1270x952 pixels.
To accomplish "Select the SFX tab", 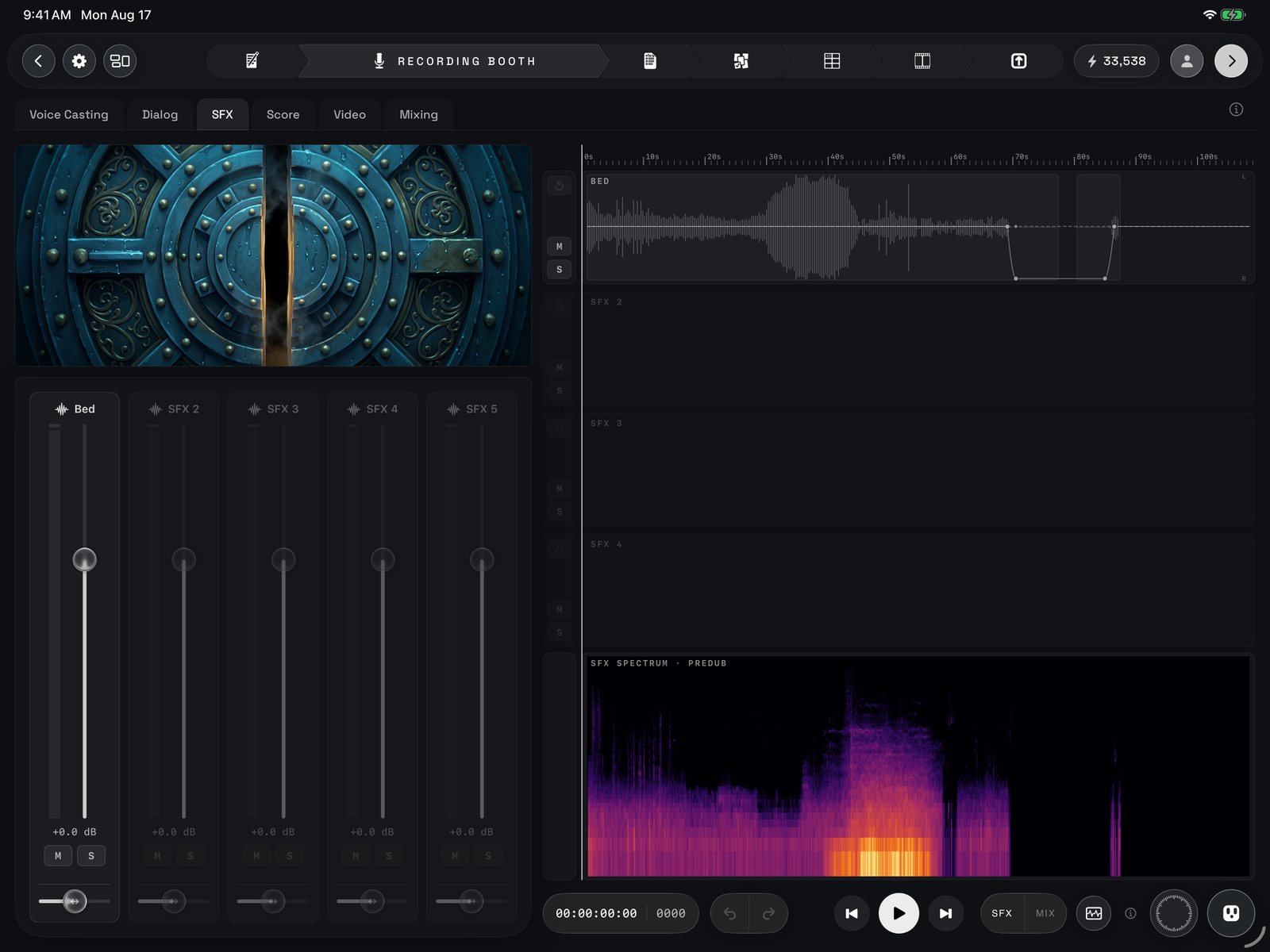I will click(x=222, y=115).
